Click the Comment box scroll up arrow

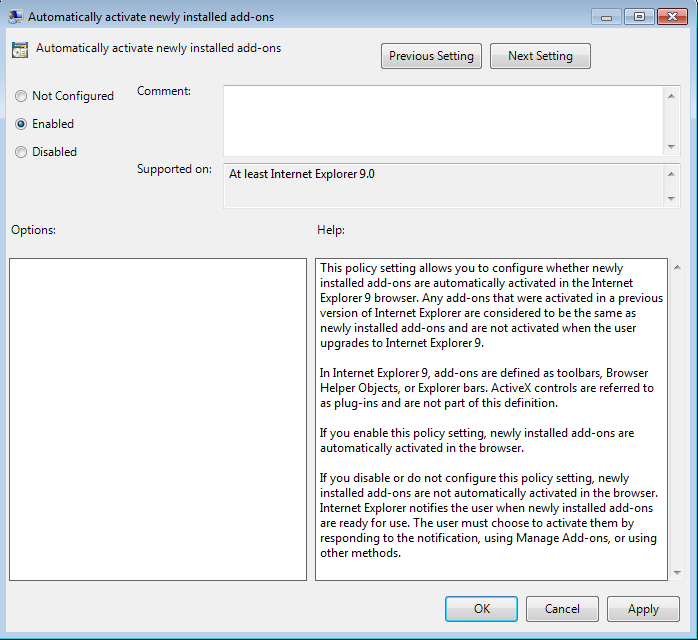[x=671, y=96]
